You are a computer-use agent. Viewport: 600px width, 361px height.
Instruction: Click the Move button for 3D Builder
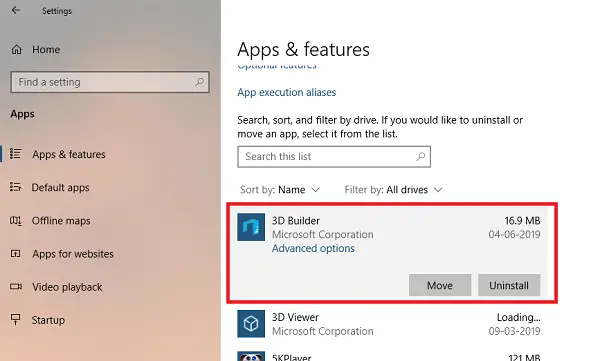click(440, 285)
